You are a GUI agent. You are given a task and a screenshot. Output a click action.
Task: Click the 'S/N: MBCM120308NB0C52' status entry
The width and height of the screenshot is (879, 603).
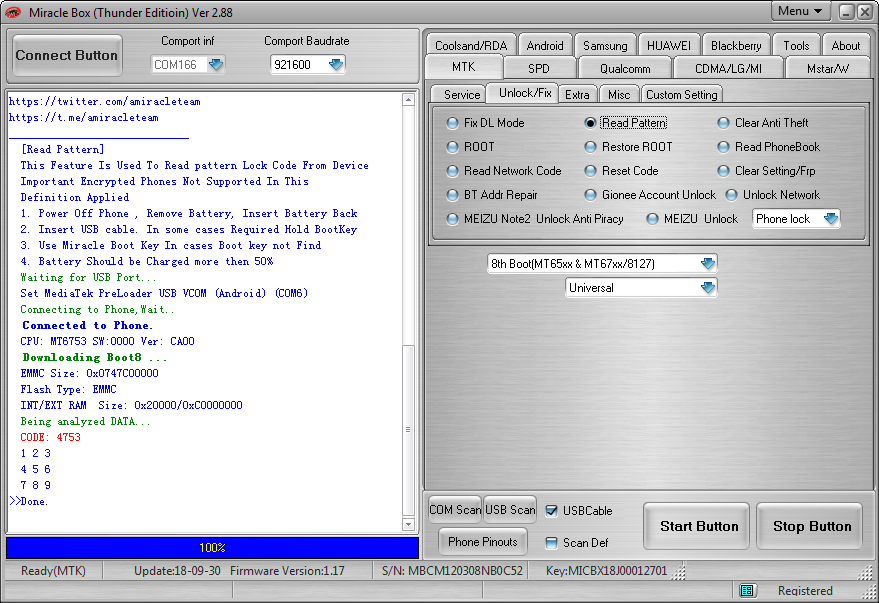click(452, 571)
